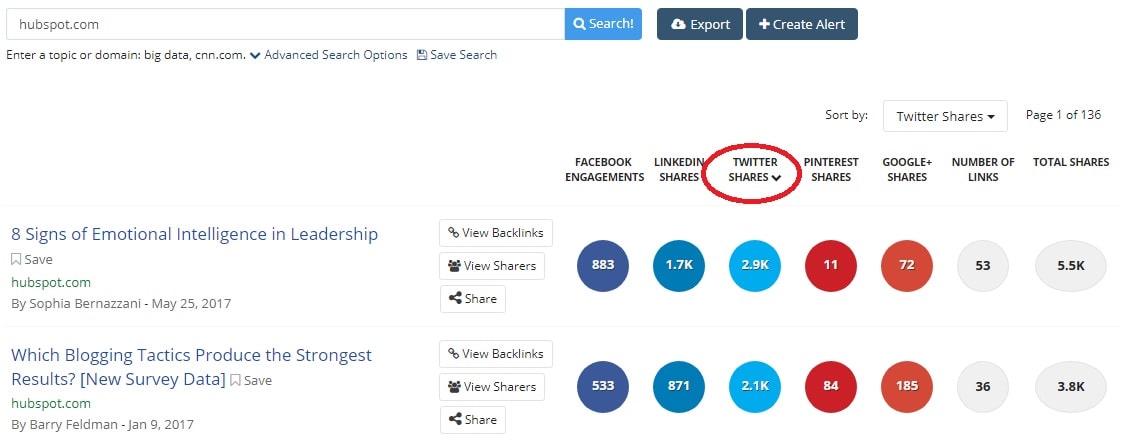Create a new alert
The image size is (1127, 447).
pyautogui.click(x=801, y=24)
